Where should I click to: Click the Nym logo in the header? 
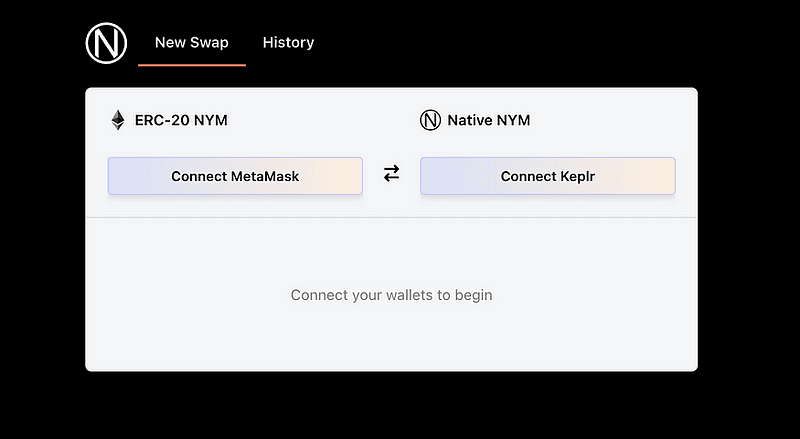[106, 43]
